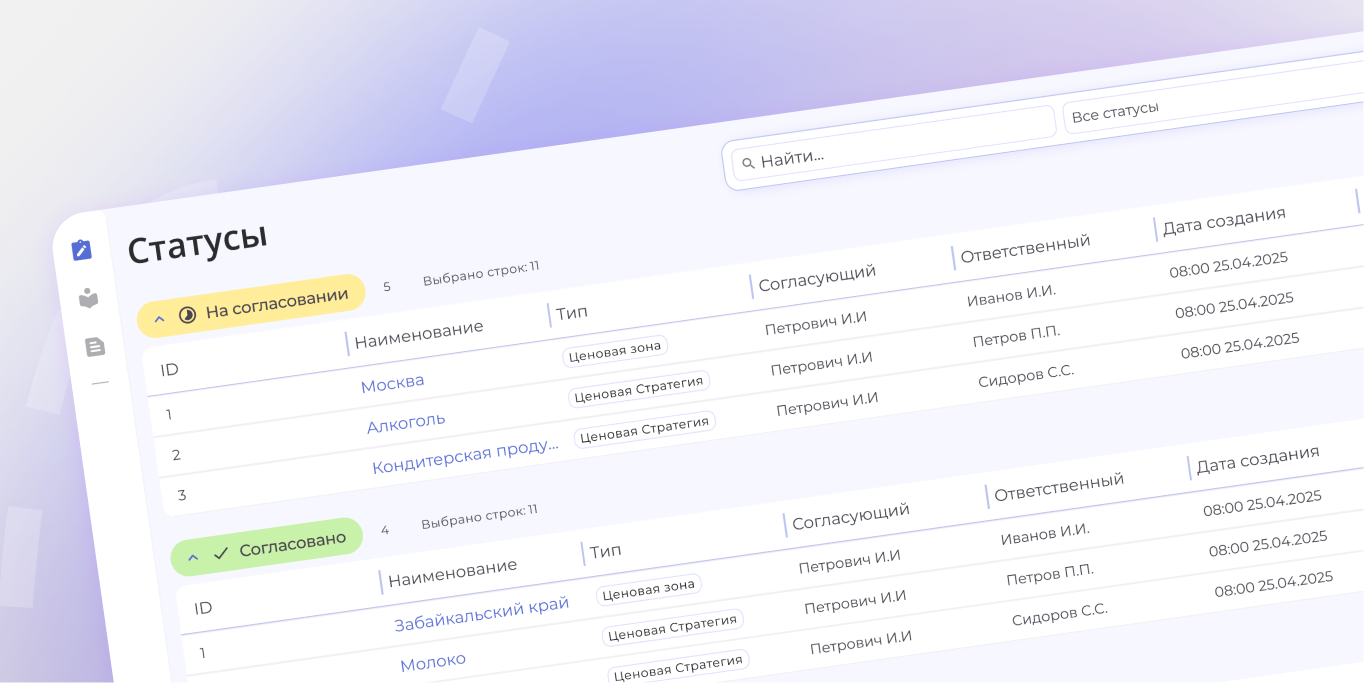Viewport: 1364px width, 683px height.
Task: Open the Алкоголь record
Action: pos(406,421)
